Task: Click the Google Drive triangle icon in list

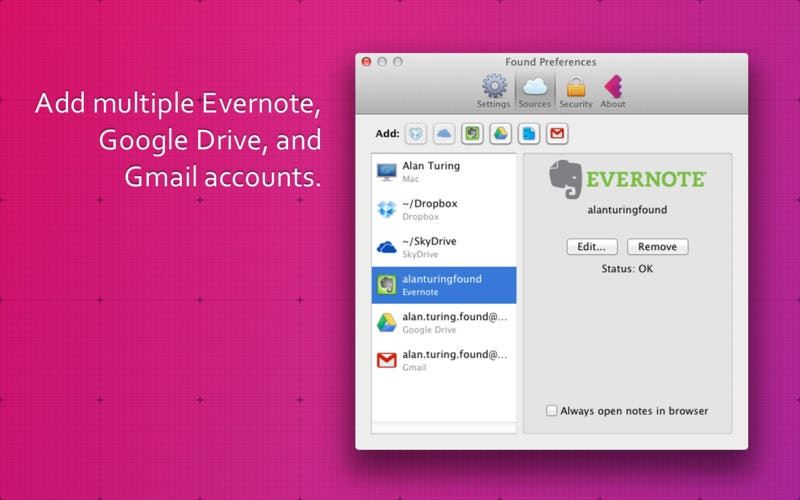Action: point(386,323)
